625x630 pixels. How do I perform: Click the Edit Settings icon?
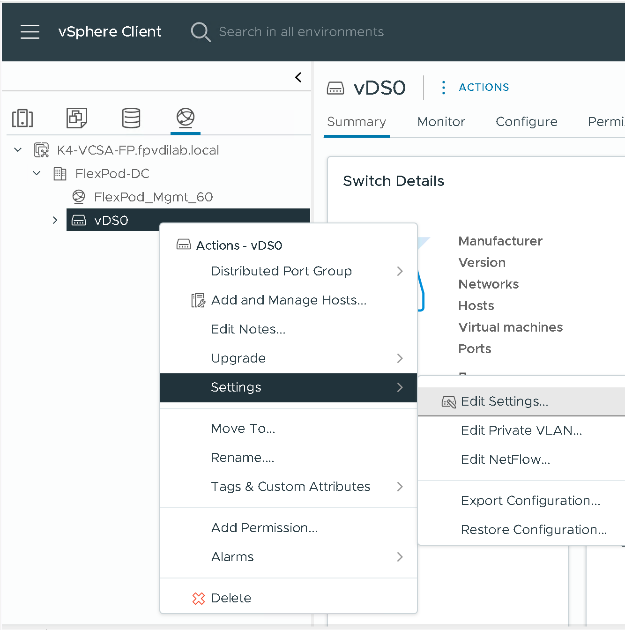[x=449, y=402]
